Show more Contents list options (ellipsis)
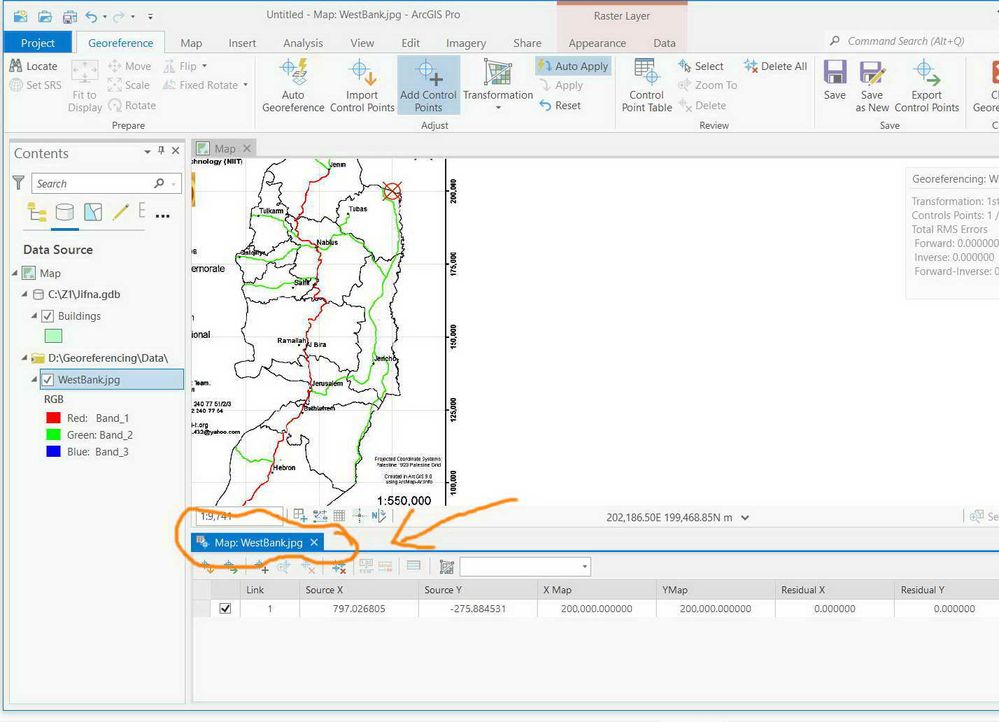Viewport: 999px width, 722px height. (162, 215)
